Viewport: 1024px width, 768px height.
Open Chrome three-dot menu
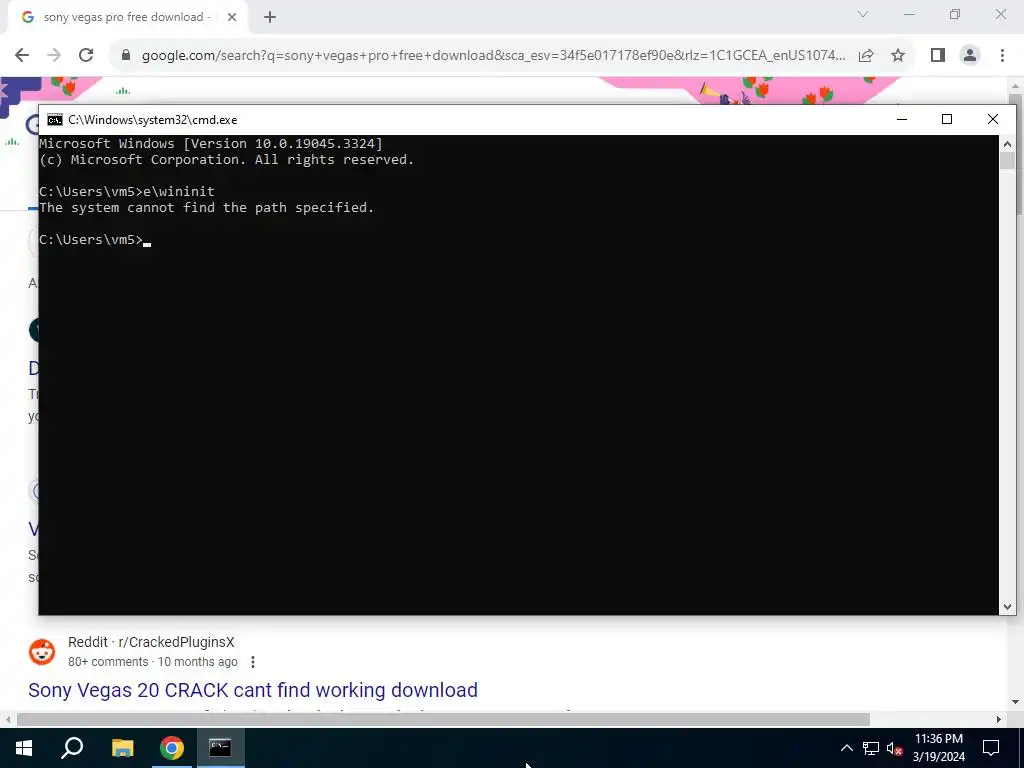click(1002, 56)
